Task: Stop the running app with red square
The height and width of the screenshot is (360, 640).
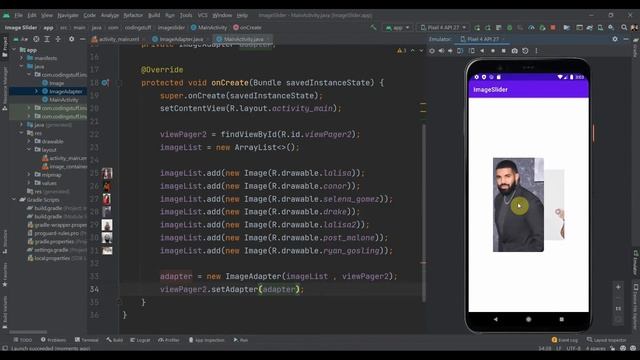Action: (x=553, y=27)
